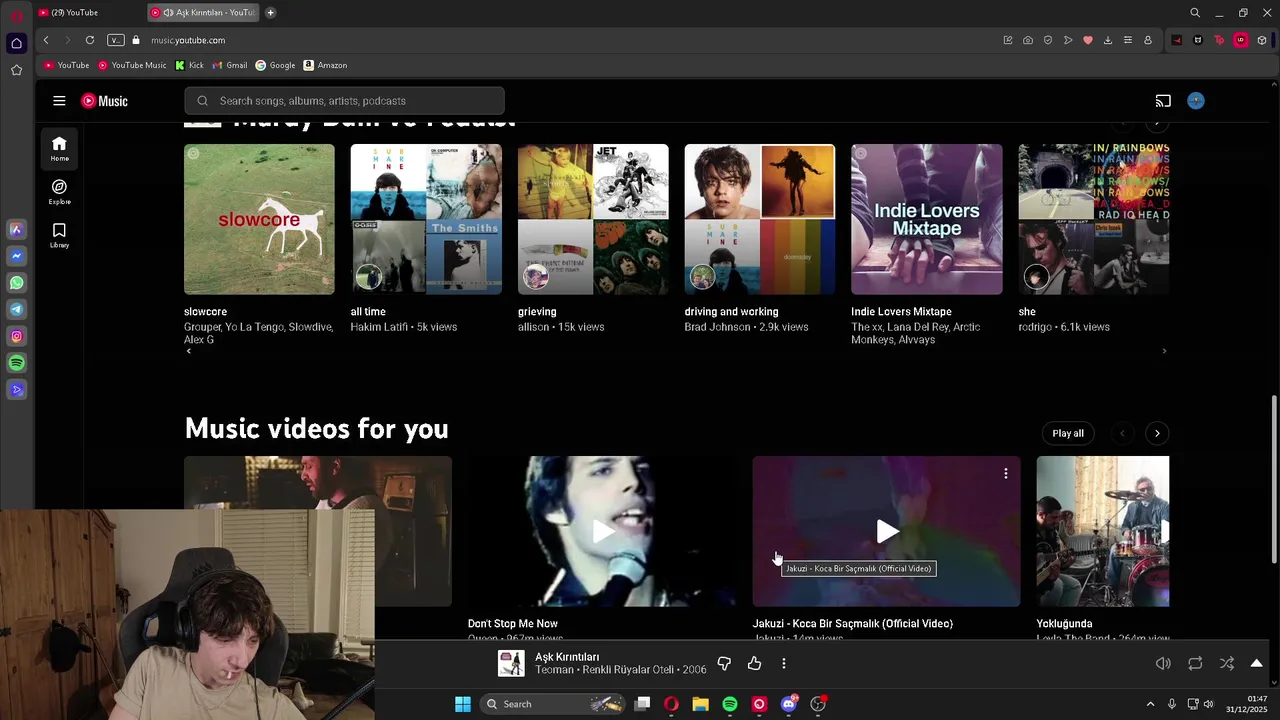Open the YouTube bookmark
This screenshot has height=720, width=1280.
click(67, 65)
